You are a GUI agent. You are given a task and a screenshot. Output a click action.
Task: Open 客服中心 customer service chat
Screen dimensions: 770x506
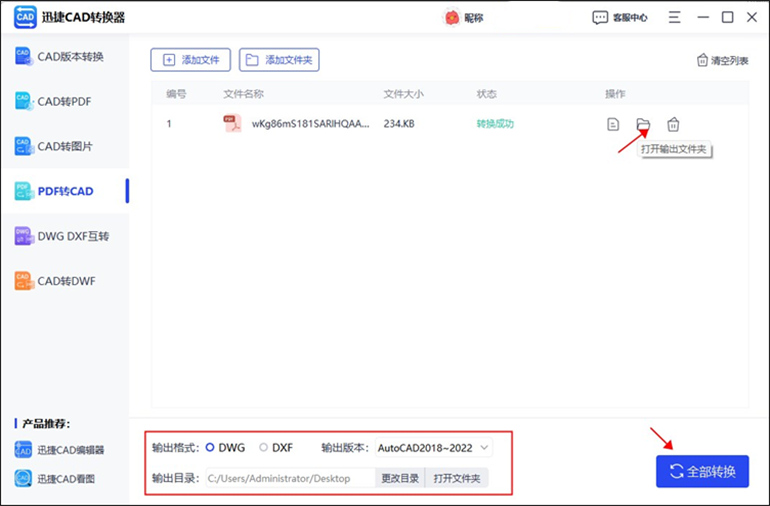620,18
